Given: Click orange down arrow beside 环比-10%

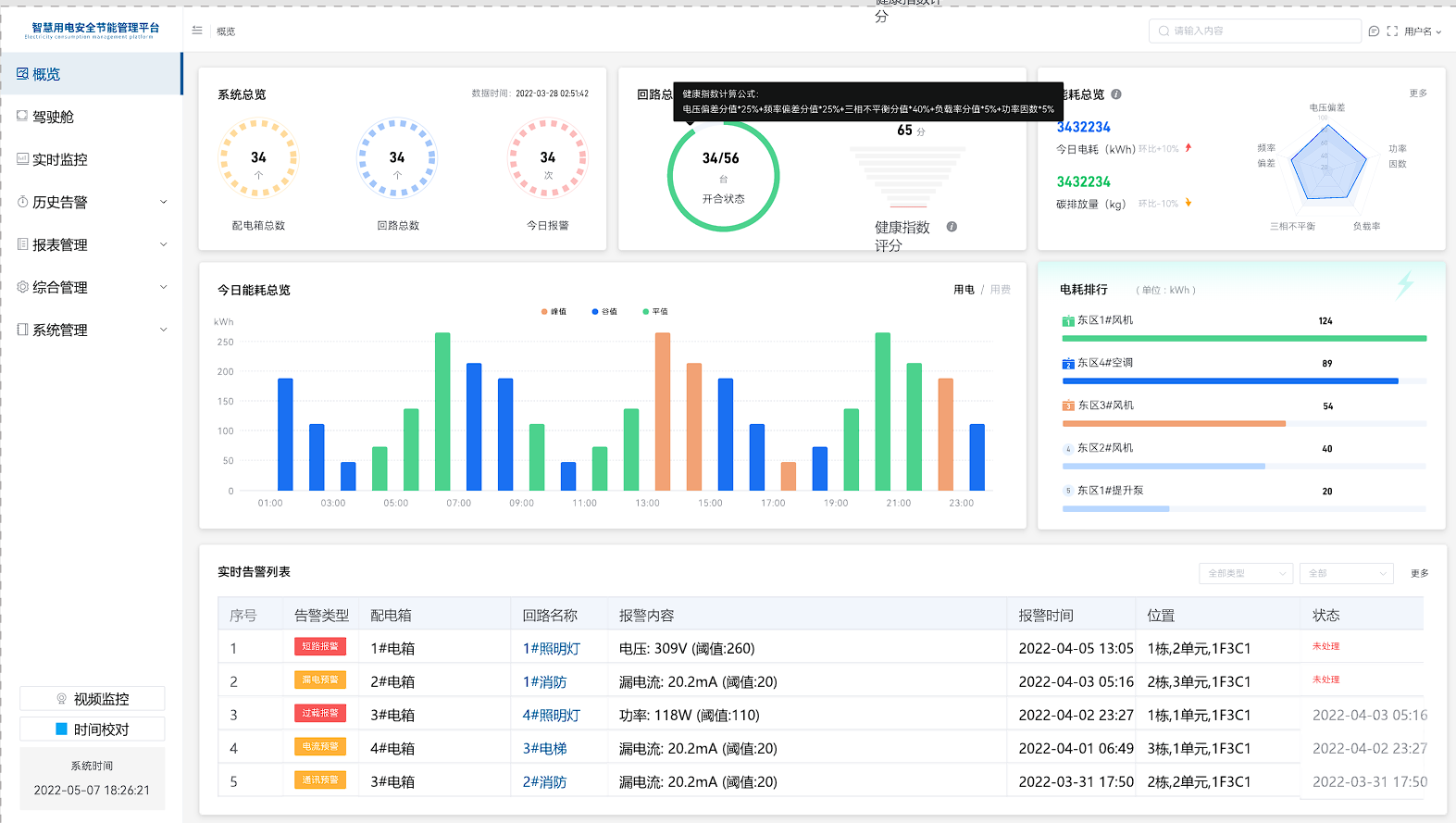Looking at the screenshot, I should point(1188,203).
